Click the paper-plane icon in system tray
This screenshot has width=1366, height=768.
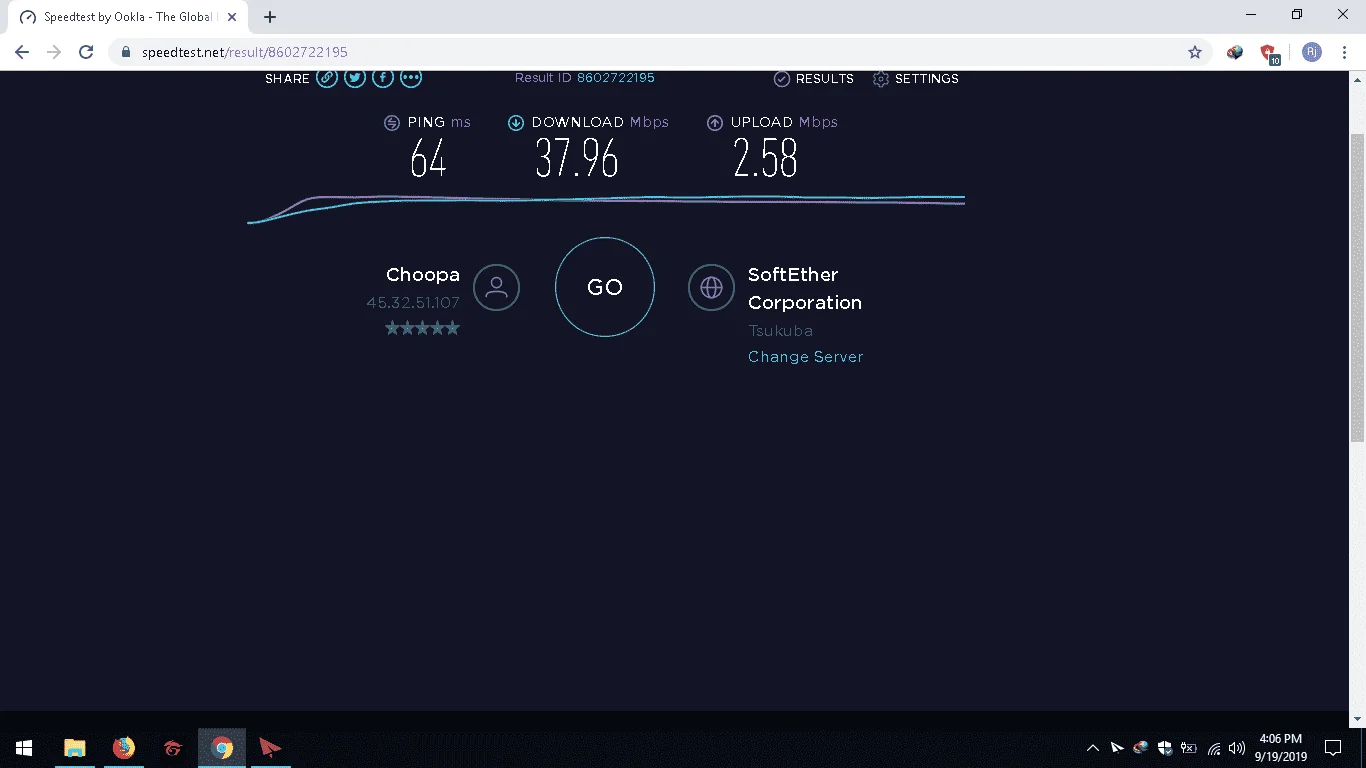tap(1117, 748)
